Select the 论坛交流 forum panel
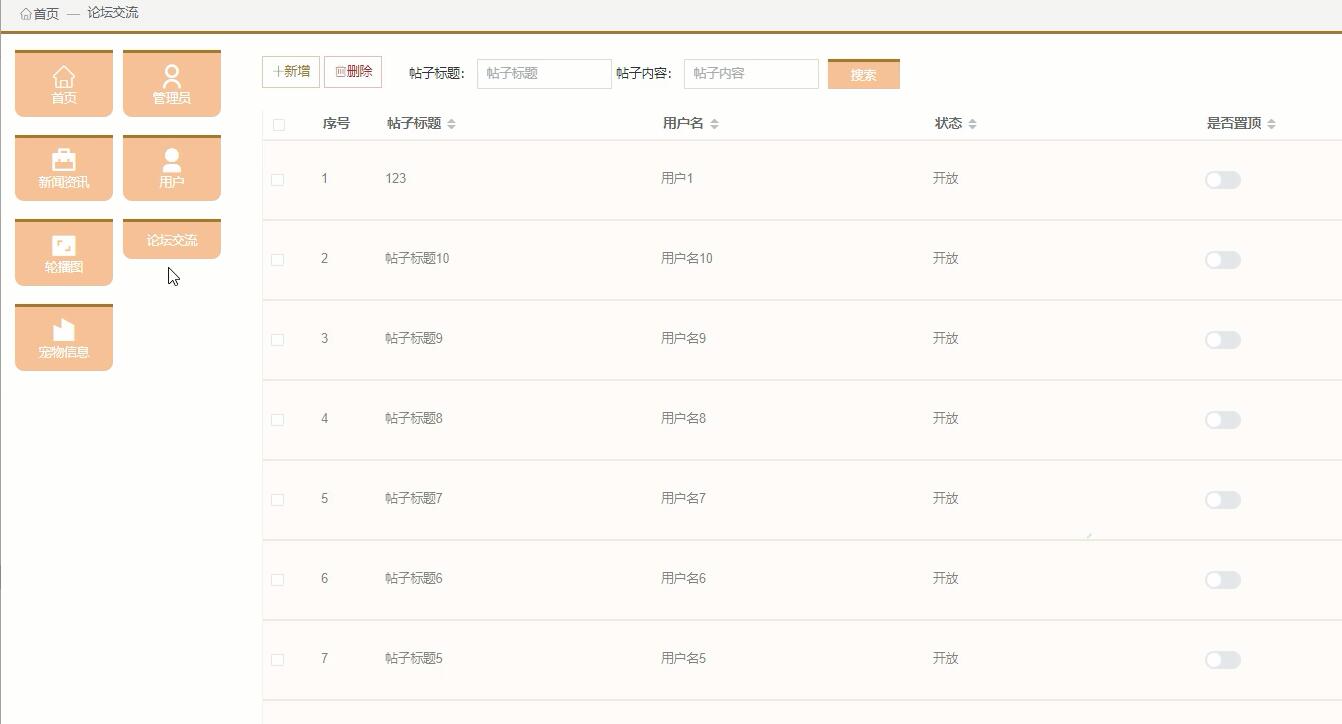Viewport: 1342px width, 724px height. point(171,238)
